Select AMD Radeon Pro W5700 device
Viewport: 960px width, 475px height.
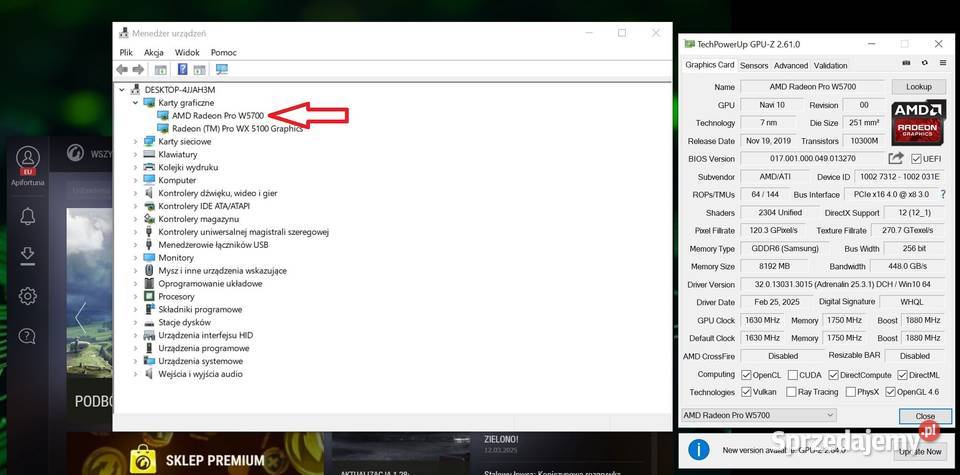pyautogui.click(x=217, y=115)
